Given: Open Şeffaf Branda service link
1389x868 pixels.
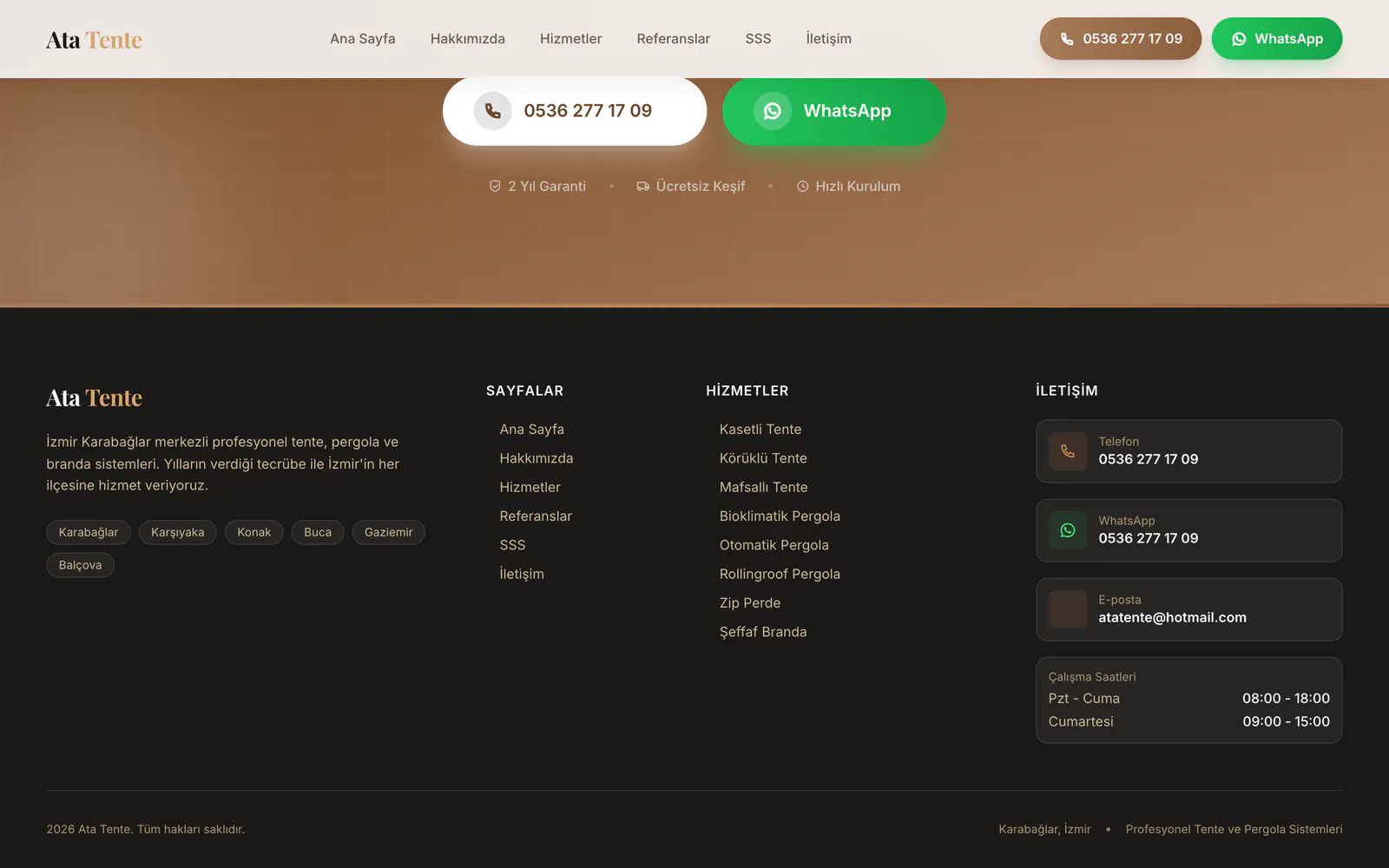Looking at the screenshot, I should (x=763, y=632).
